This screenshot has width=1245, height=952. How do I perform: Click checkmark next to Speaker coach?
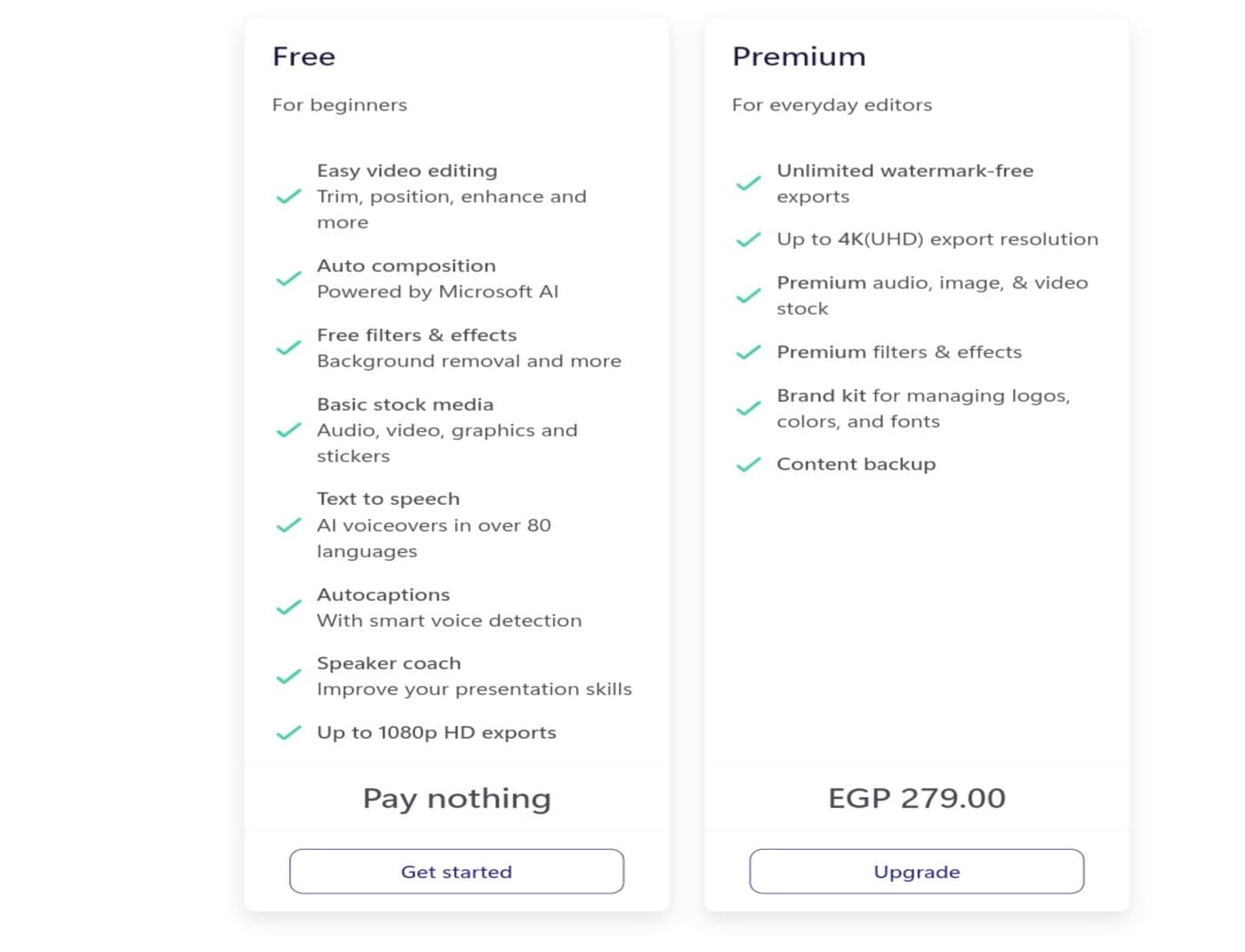click(288, 676)
